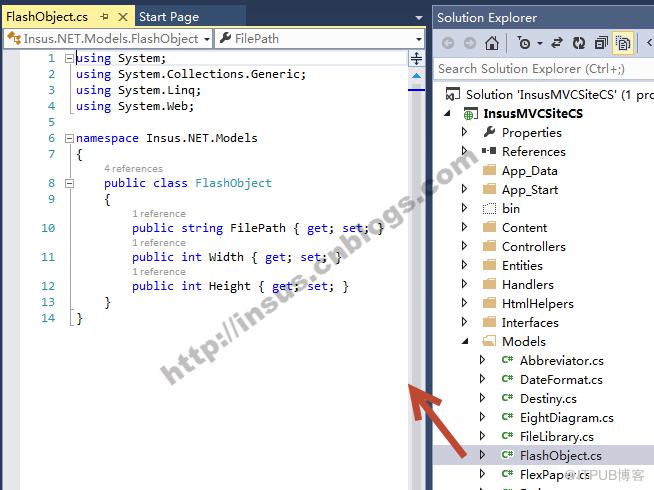Click the 4 references CodeLens link
The height and width of the screenshot is (490, 654).
click(x=133, y=168)
